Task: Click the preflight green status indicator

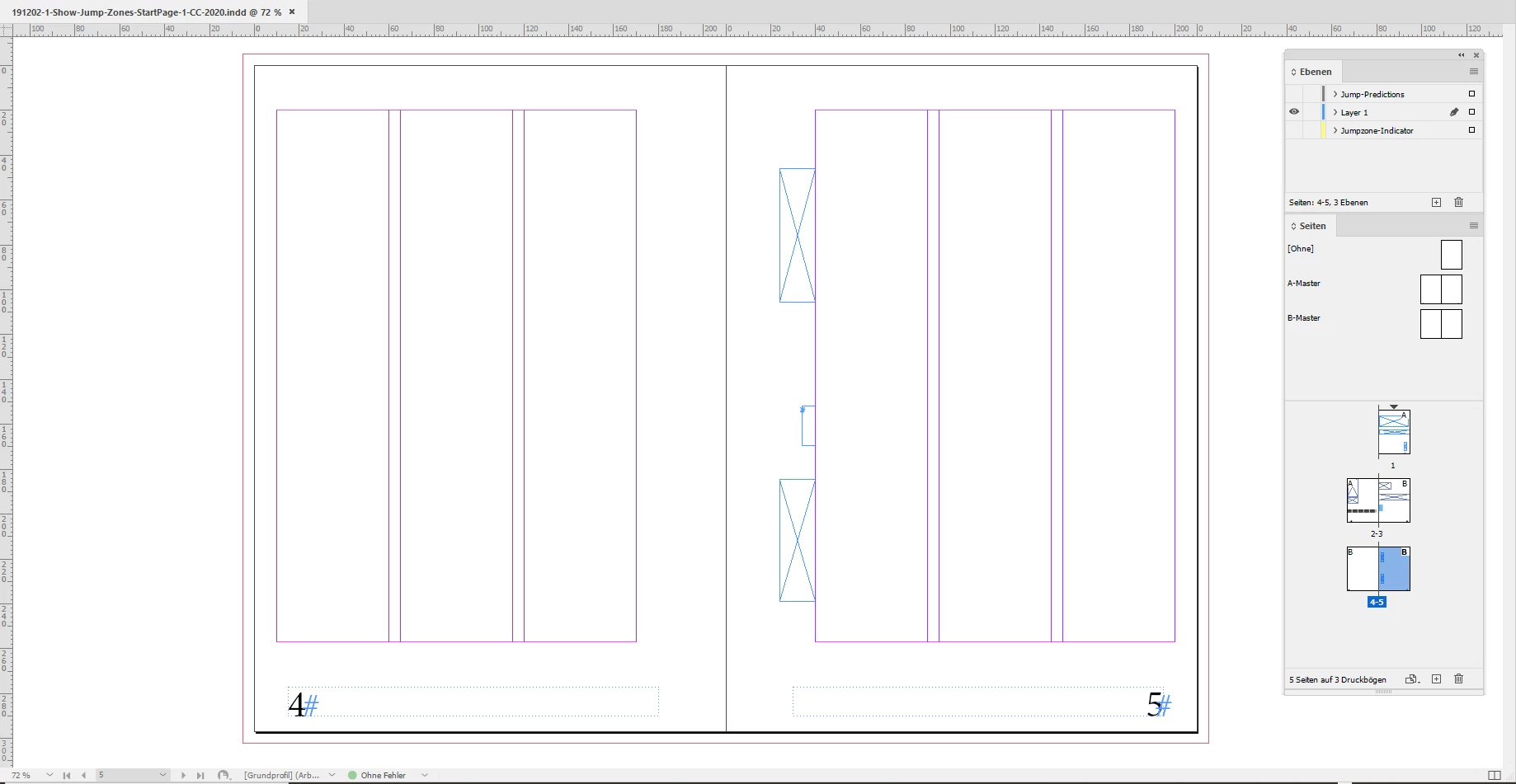Action: pyautogui.click(x=352, y=775)
